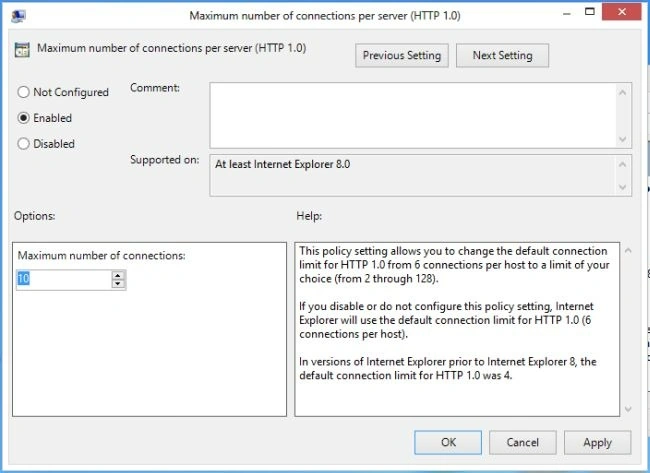Go to Next Setting
650x473 pixels.
click(502, 56)
